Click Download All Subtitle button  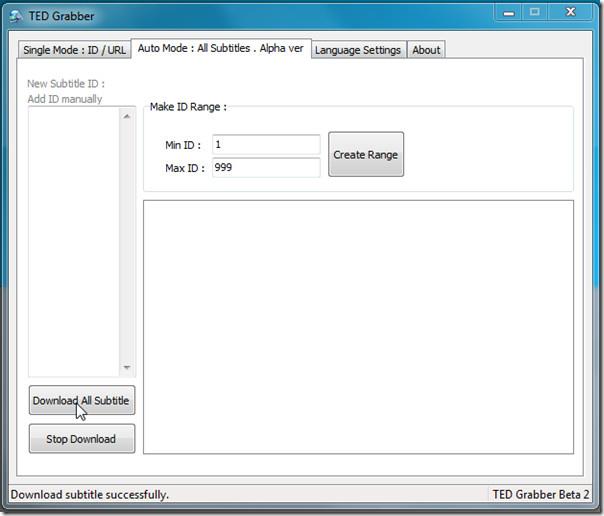(82, 400)
